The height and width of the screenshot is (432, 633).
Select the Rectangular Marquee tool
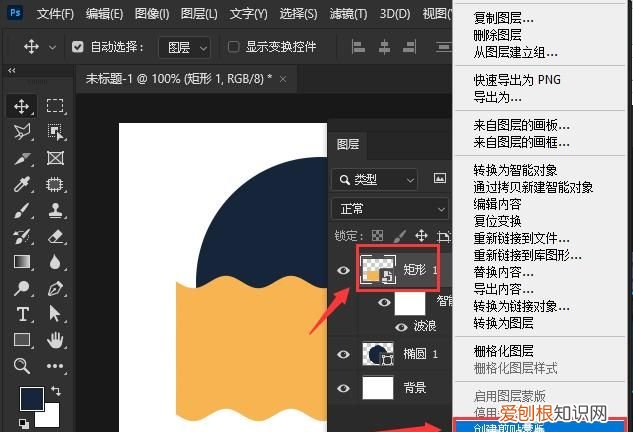[55, 106]
